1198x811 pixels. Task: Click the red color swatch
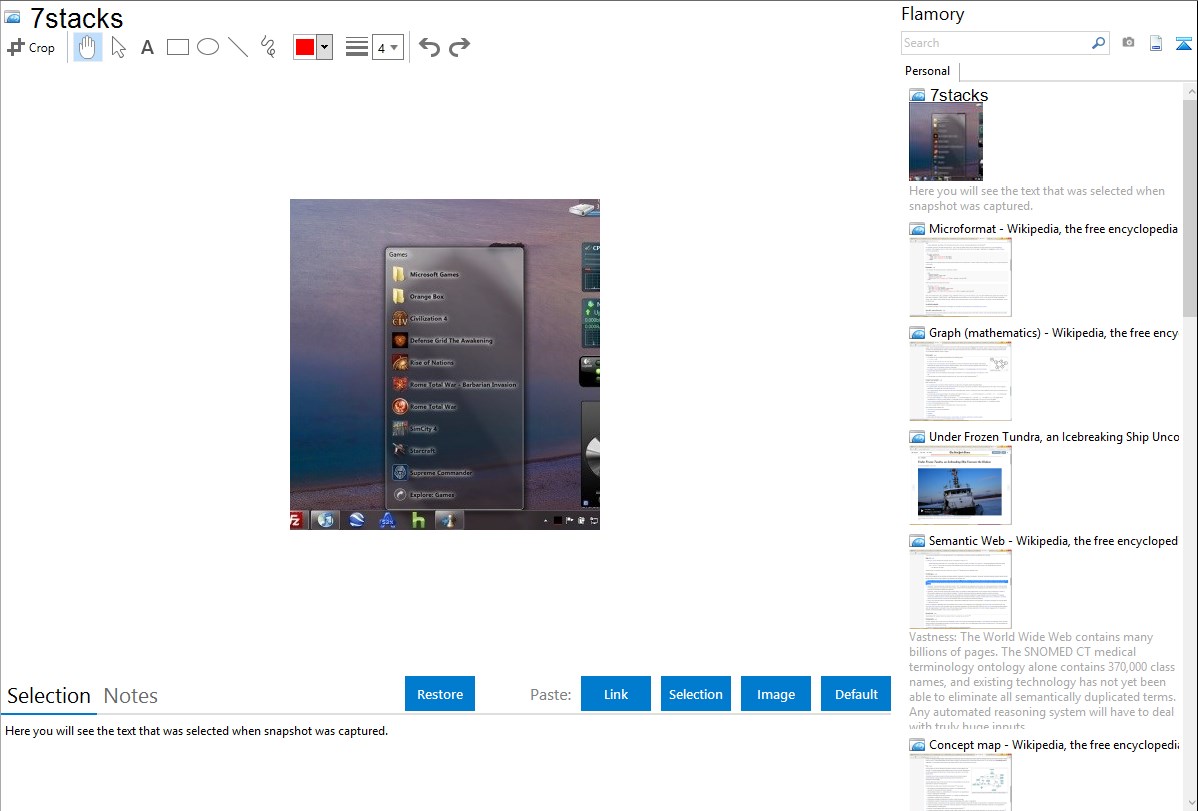(x=305, y=47)
